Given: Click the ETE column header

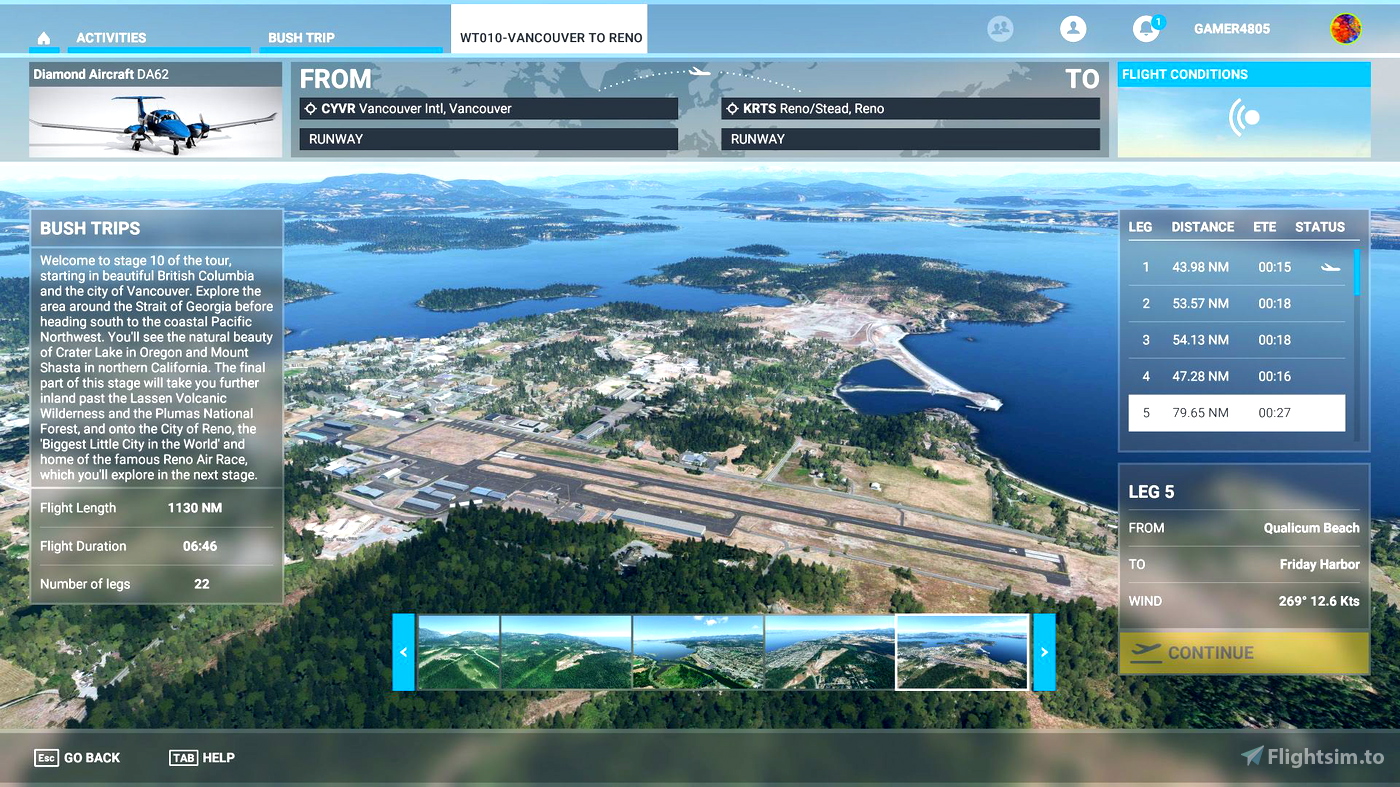Looking at the screenshot, I should tap(1265, 227).
